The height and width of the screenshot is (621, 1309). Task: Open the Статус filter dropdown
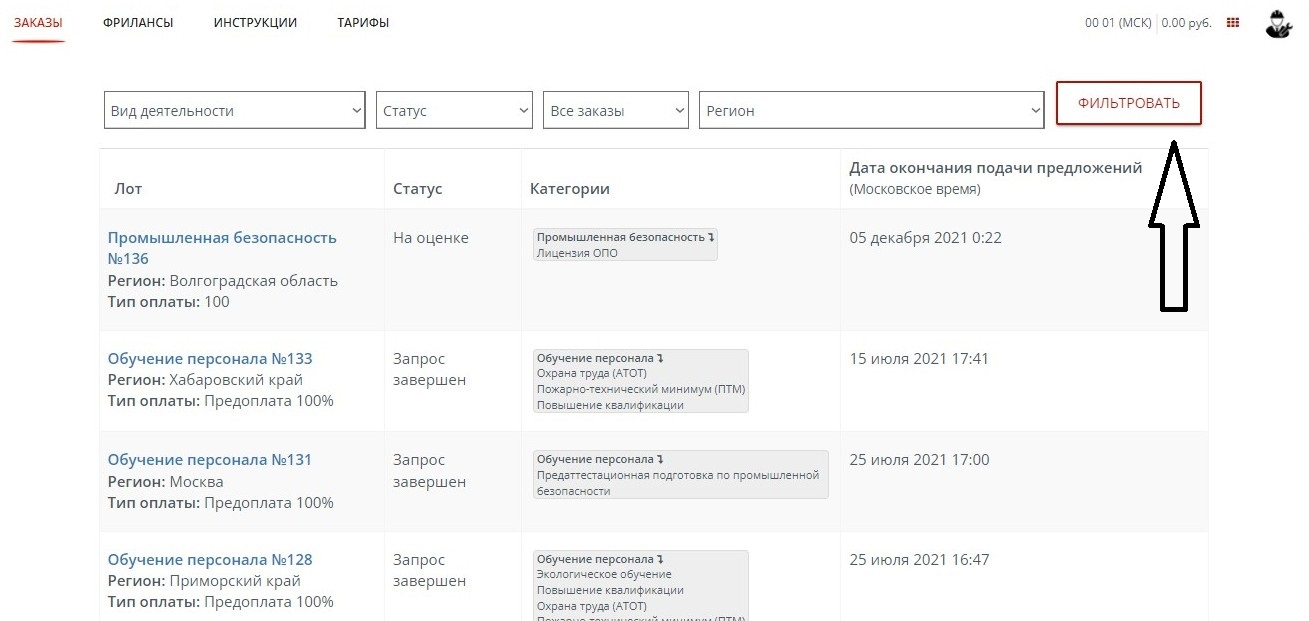click(x=455, y=111)
